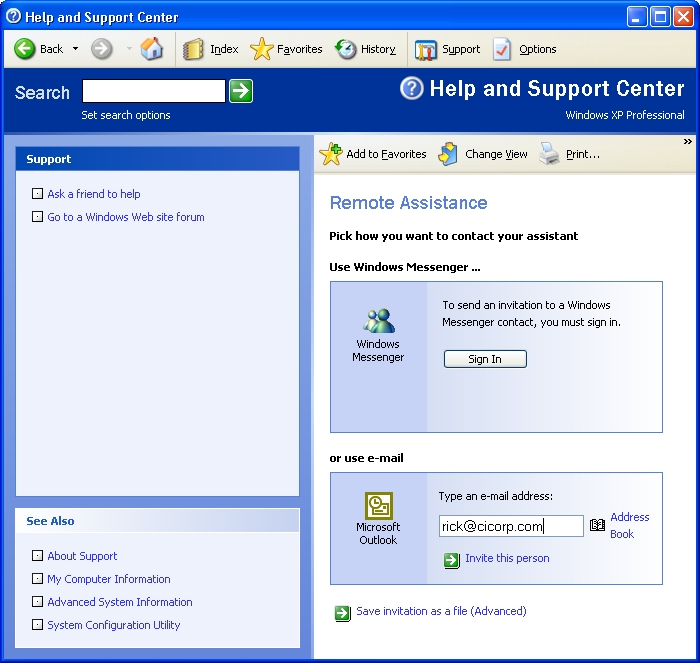
Task: Open the Address Book link
Action: [x=629, y=525]
